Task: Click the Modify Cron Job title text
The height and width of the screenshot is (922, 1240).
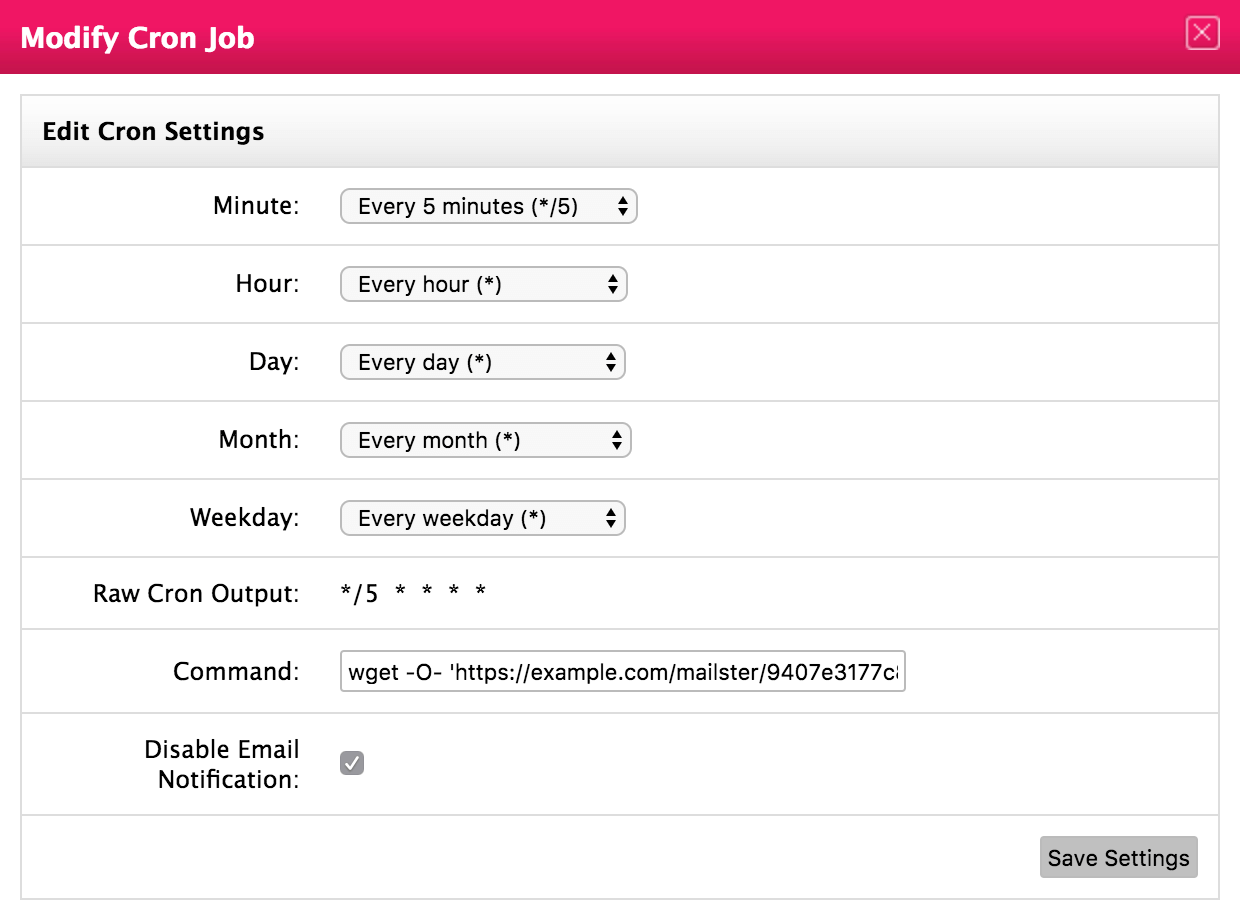Action: 137,38
